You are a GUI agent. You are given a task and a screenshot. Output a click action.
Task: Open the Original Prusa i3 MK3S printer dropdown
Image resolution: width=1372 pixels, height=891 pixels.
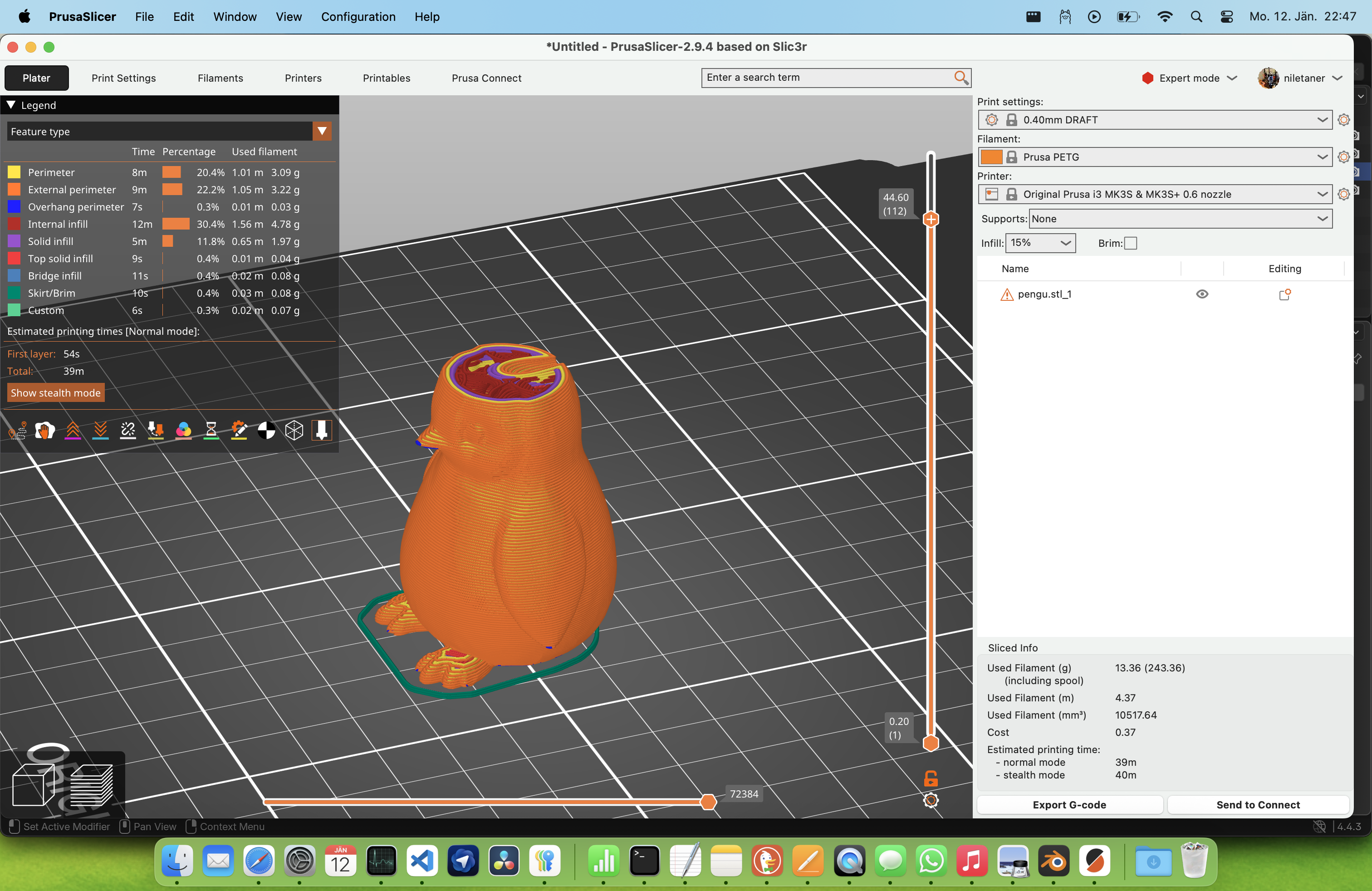(x=1155, y=194)
